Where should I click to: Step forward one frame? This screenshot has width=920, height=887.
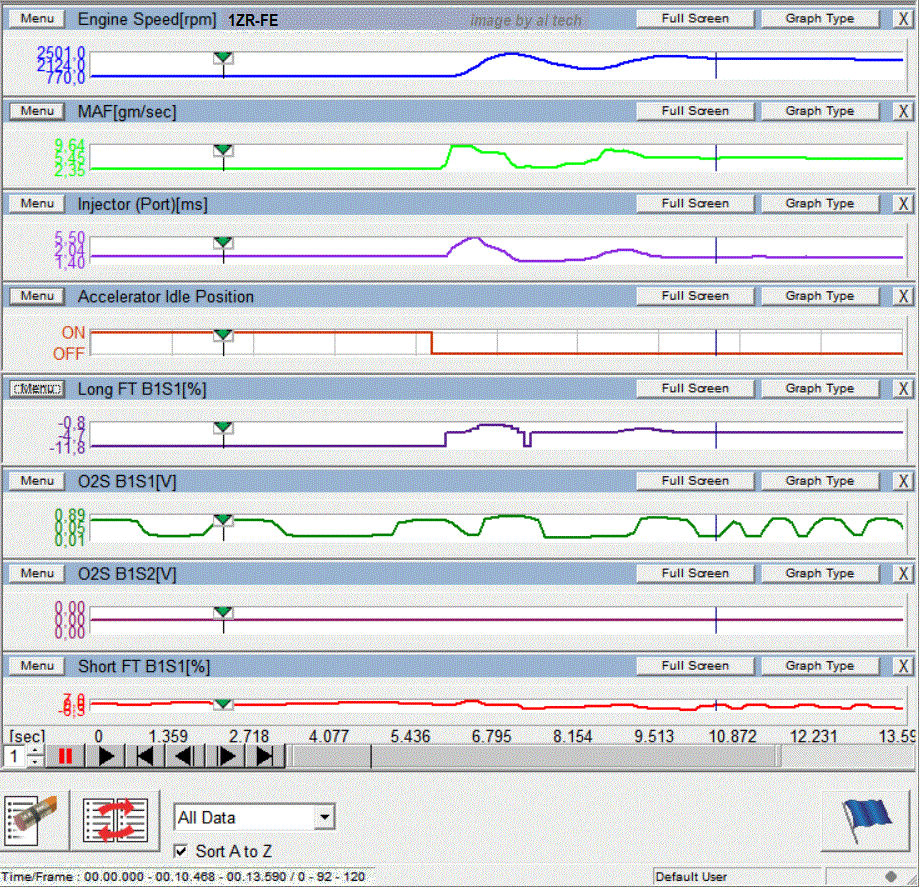click(x=225, y=757)
